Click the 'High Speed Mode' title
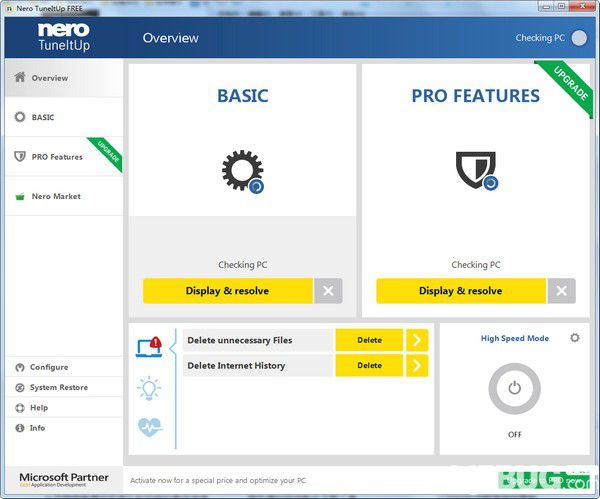 tap(515, 338)
